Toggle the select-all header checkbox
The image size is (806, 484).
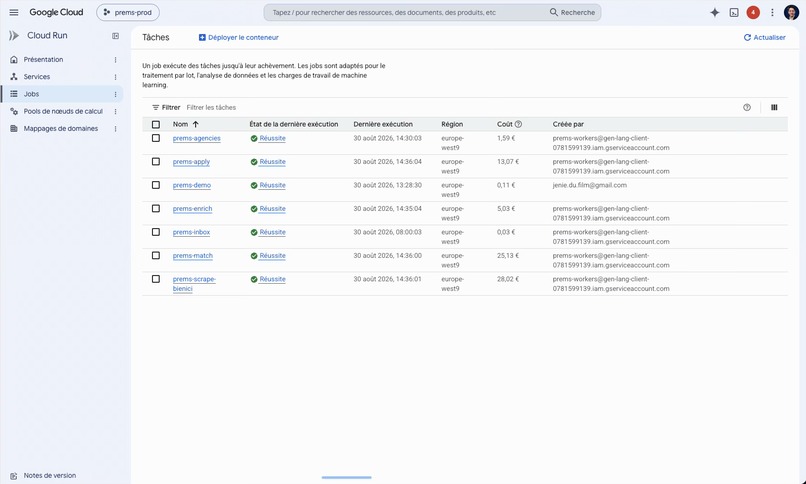pos(156,124)
